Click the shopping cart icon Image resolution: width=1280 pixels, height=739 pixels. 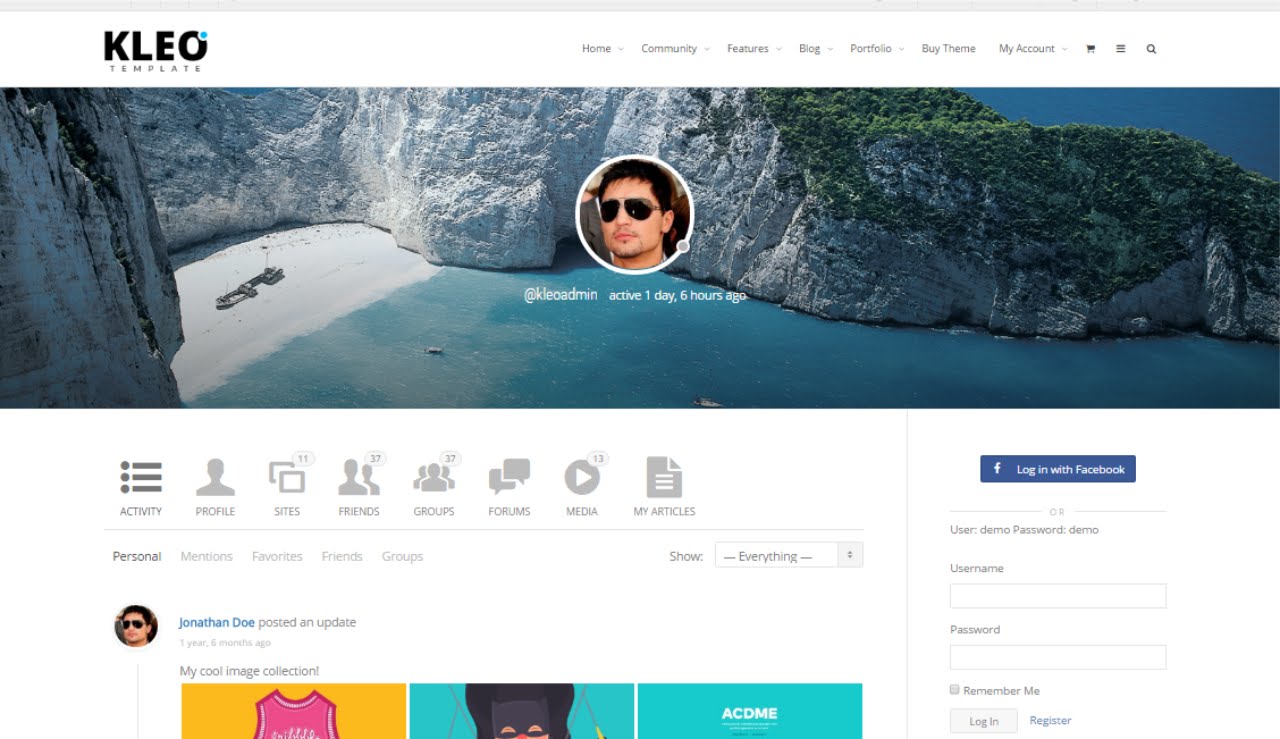1090,48
